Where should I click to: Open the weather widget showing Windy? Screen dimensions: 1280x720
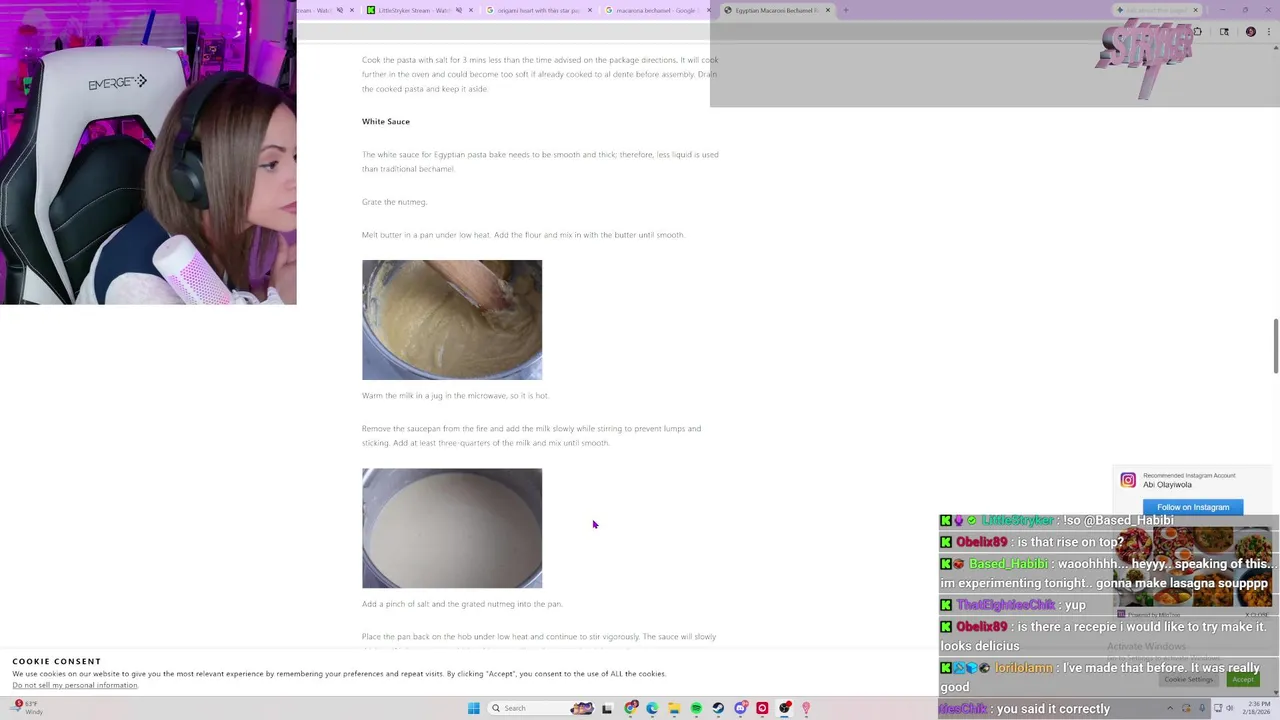coord(27,708)
